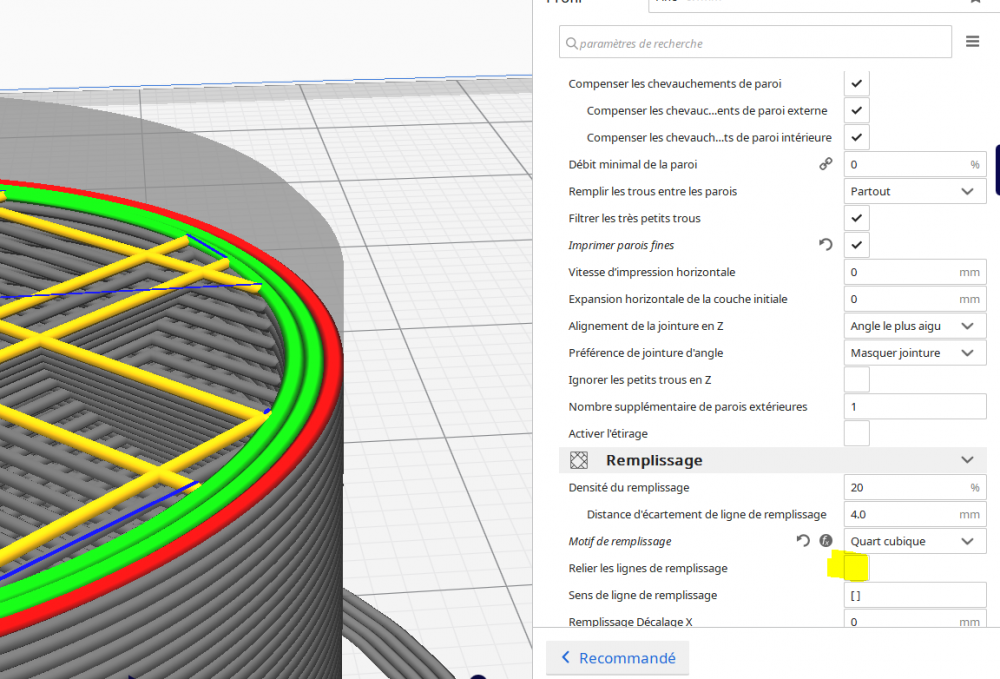Click the Remplissage section infill icon
The width and height of the screenshot is (1000, 679).
click(x=578, y=460)
